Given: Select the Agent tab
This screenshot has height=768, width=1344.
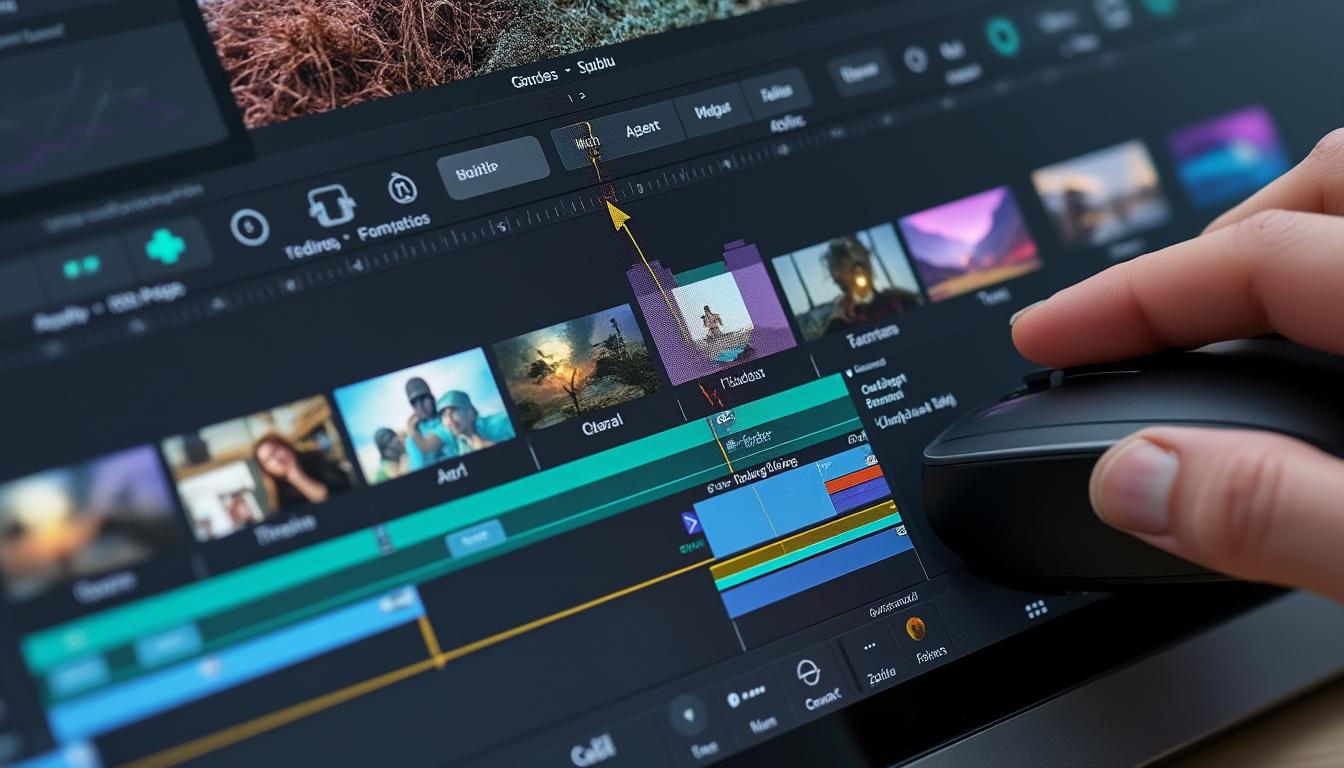Looking at the screenshot, I should (641, 130).
